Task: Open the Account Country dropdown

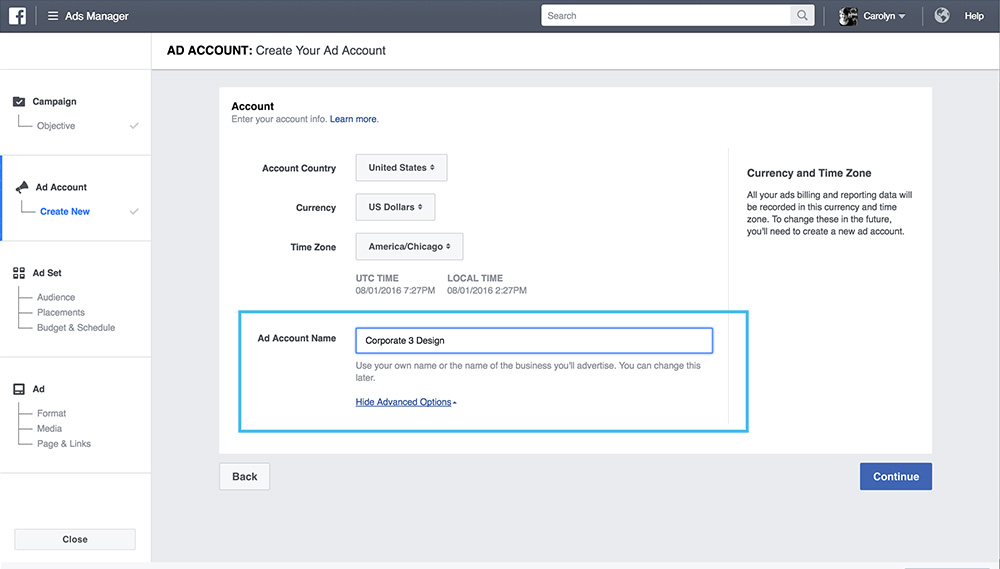Action: (401, 168)
